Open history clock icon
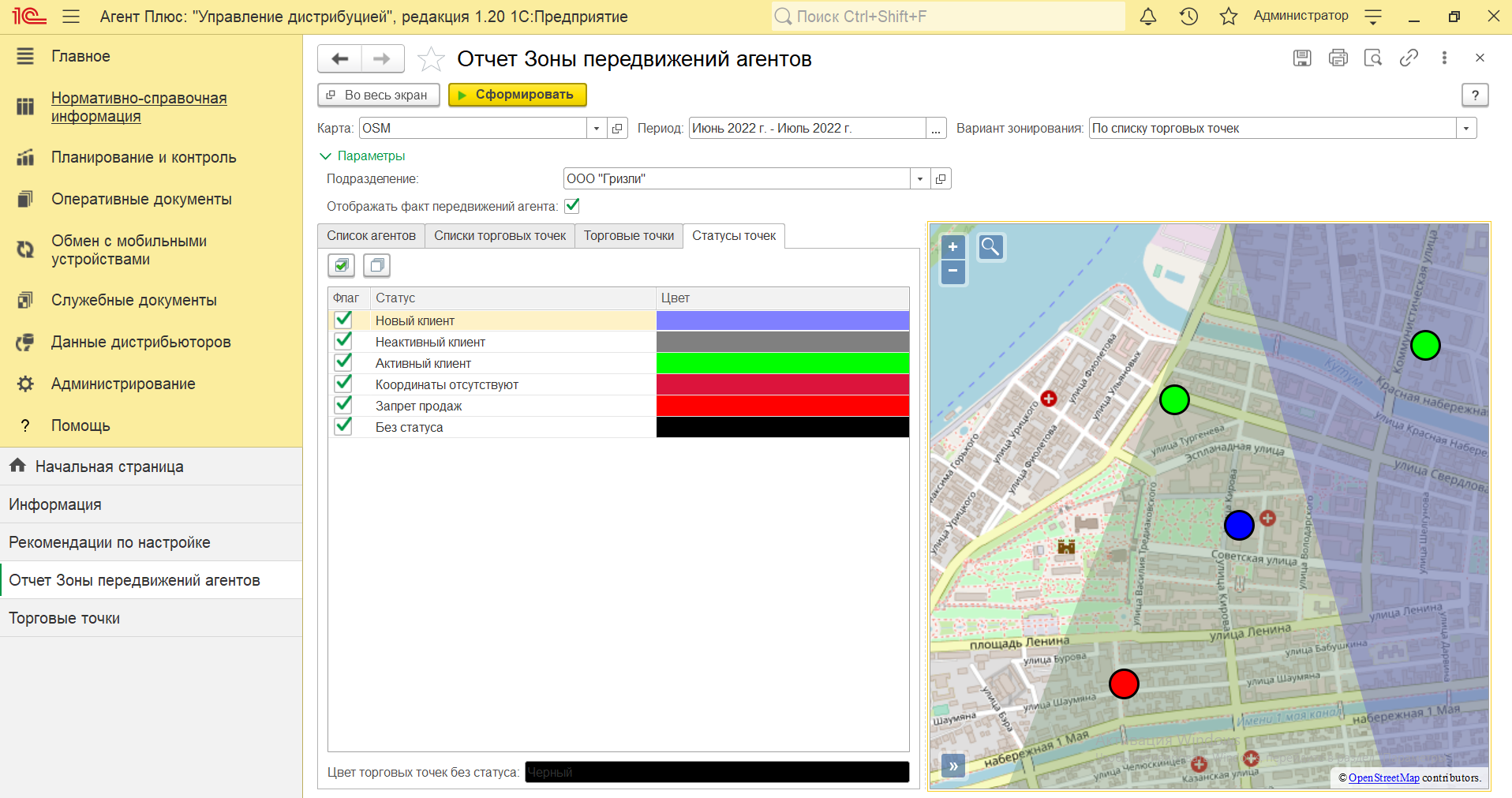This screenshot has height=798, width=1512. [1188, 17]
